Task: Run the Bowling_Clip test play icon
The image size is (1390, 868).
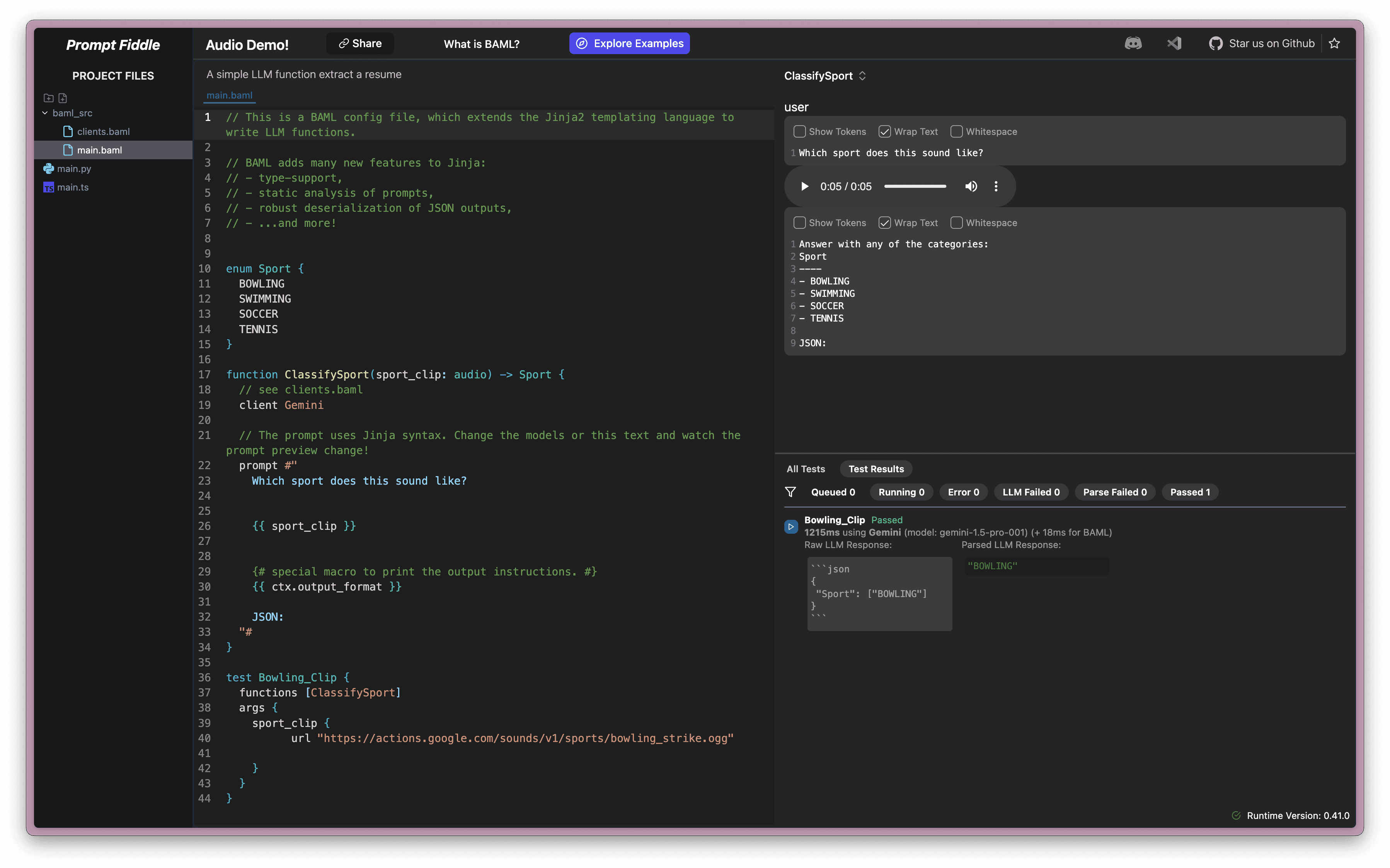Action: pyautogui.click(x=790, y=526)
